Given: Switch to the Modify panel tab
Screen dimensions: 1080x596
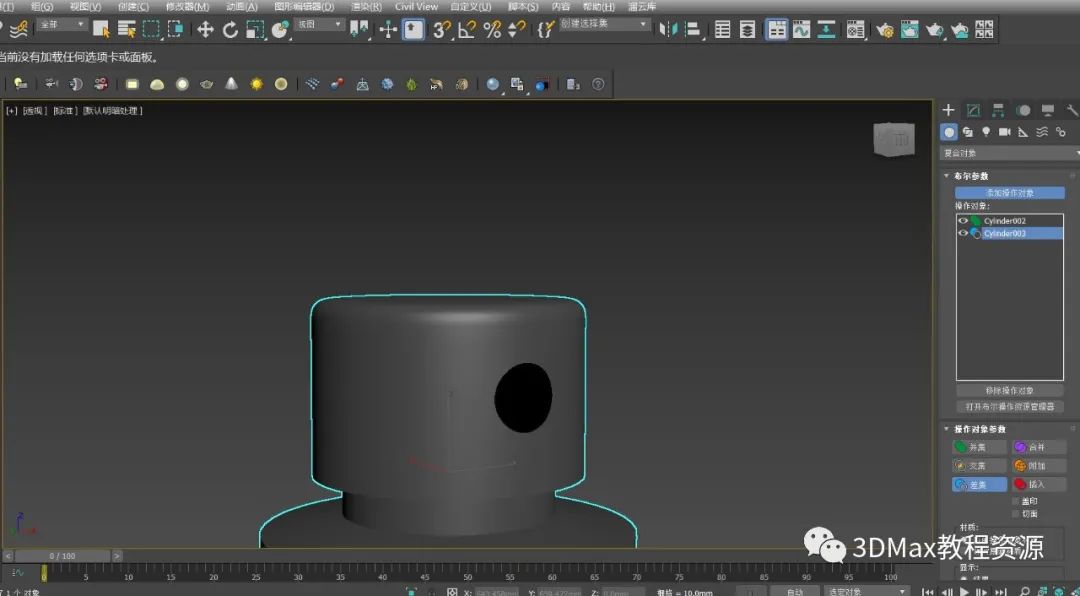Looking at the screenshot, I should point(973,110).
